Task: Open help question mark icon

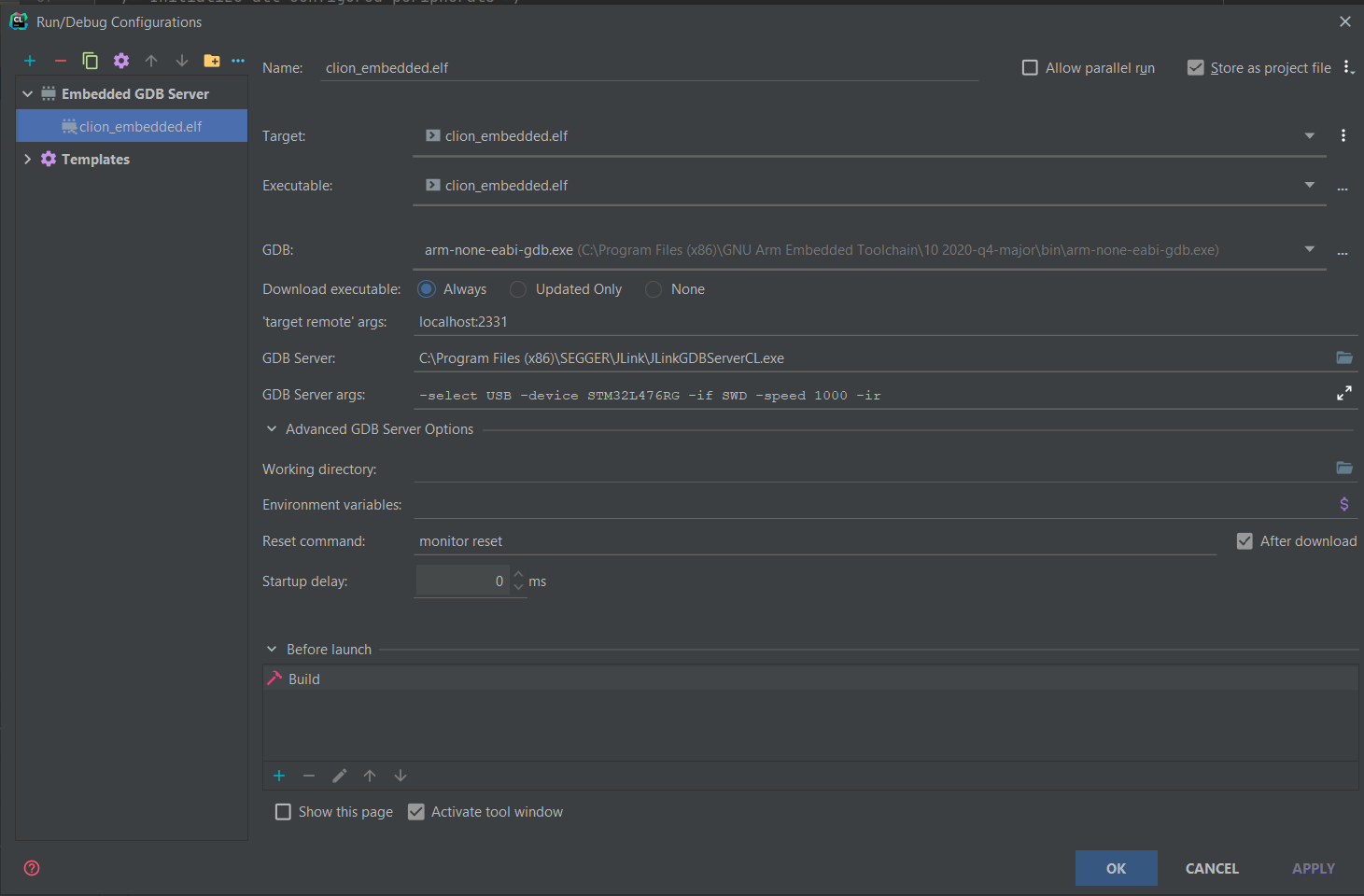Action: click(x=32, y=868)
